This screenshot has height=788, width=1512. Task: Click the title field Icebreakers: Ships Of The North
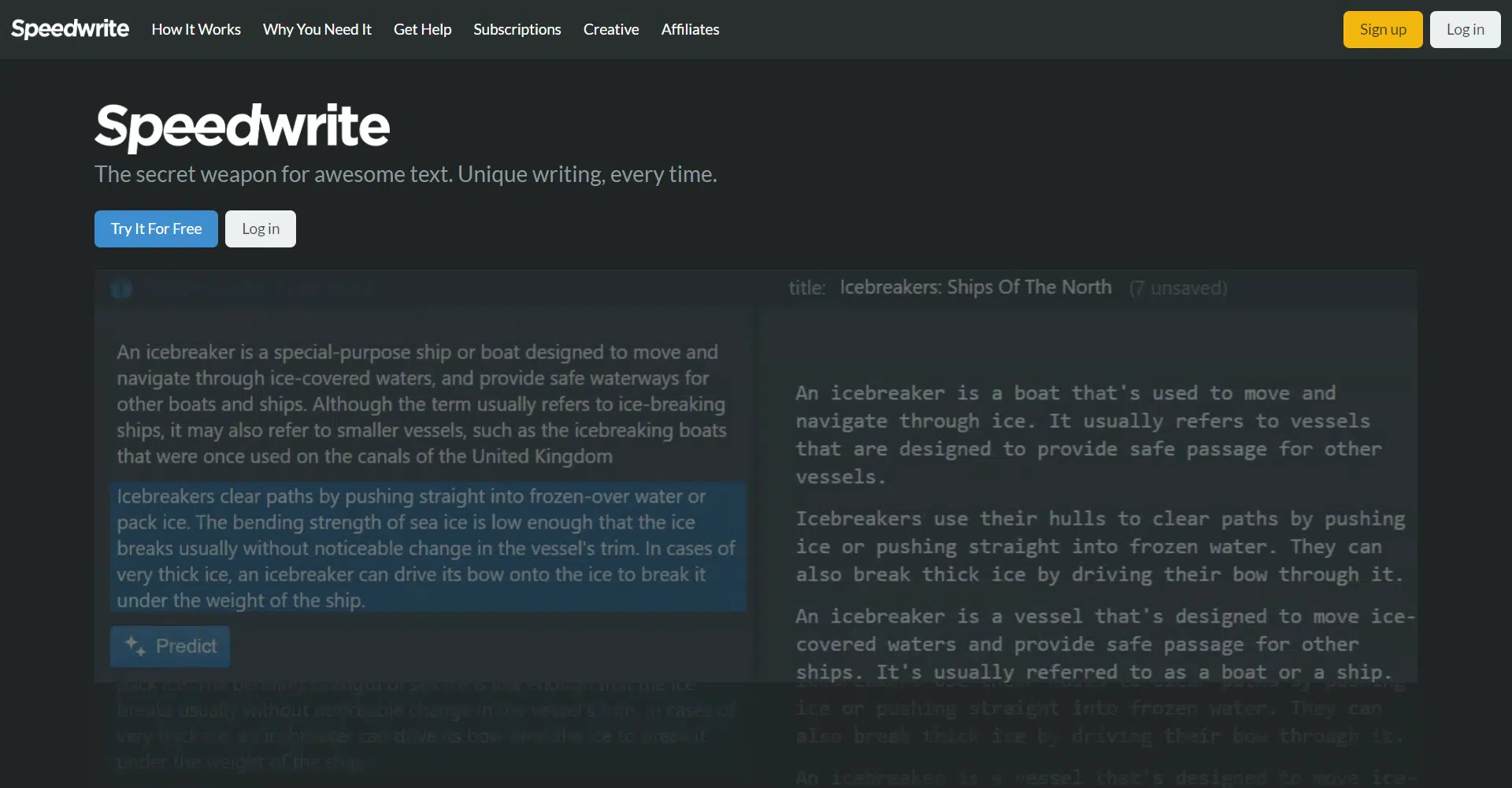(975, 287)
